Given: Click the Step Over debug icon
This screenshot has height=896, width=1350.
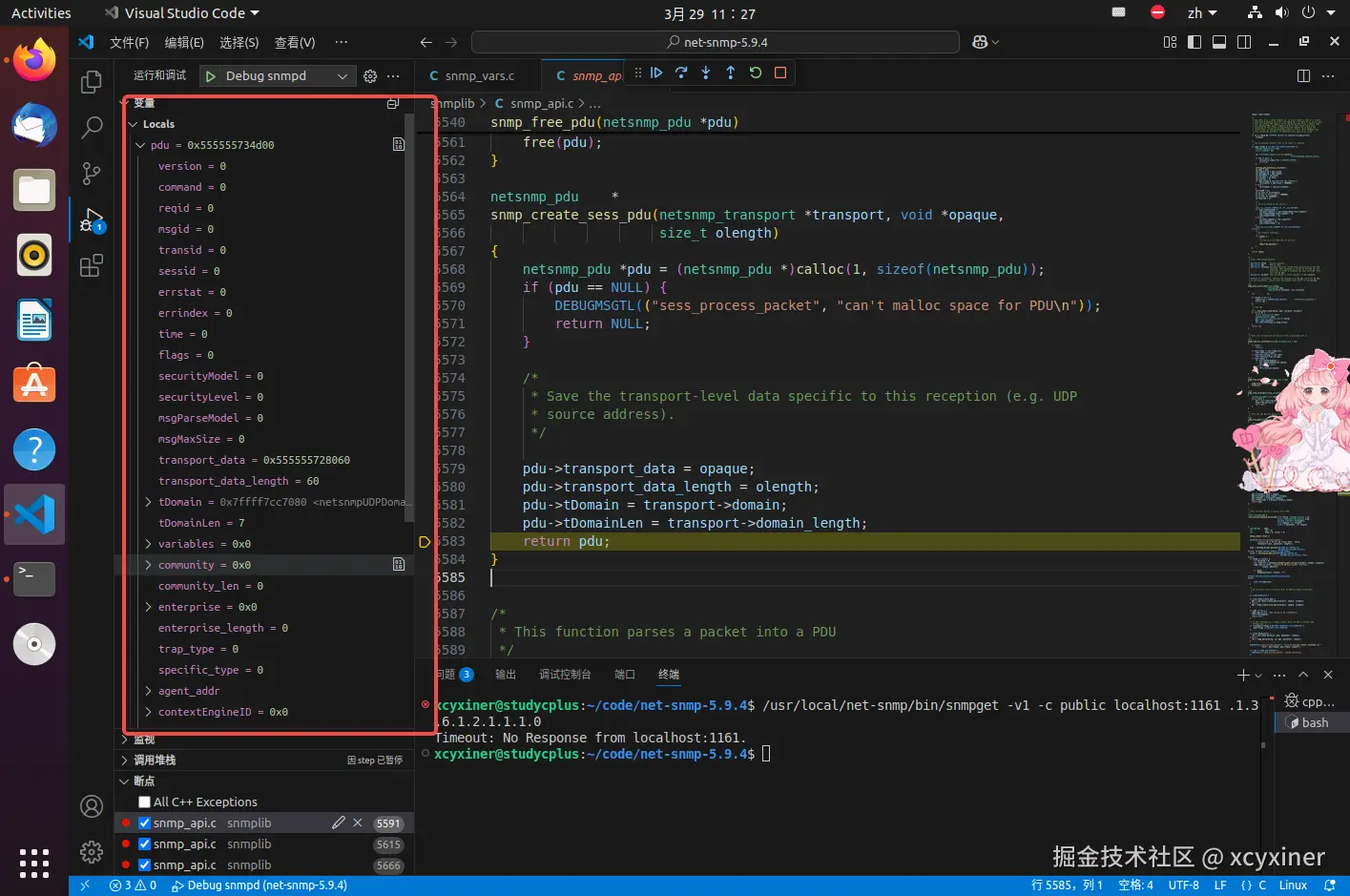Looking at the screenshot, I should pos(681,73).
